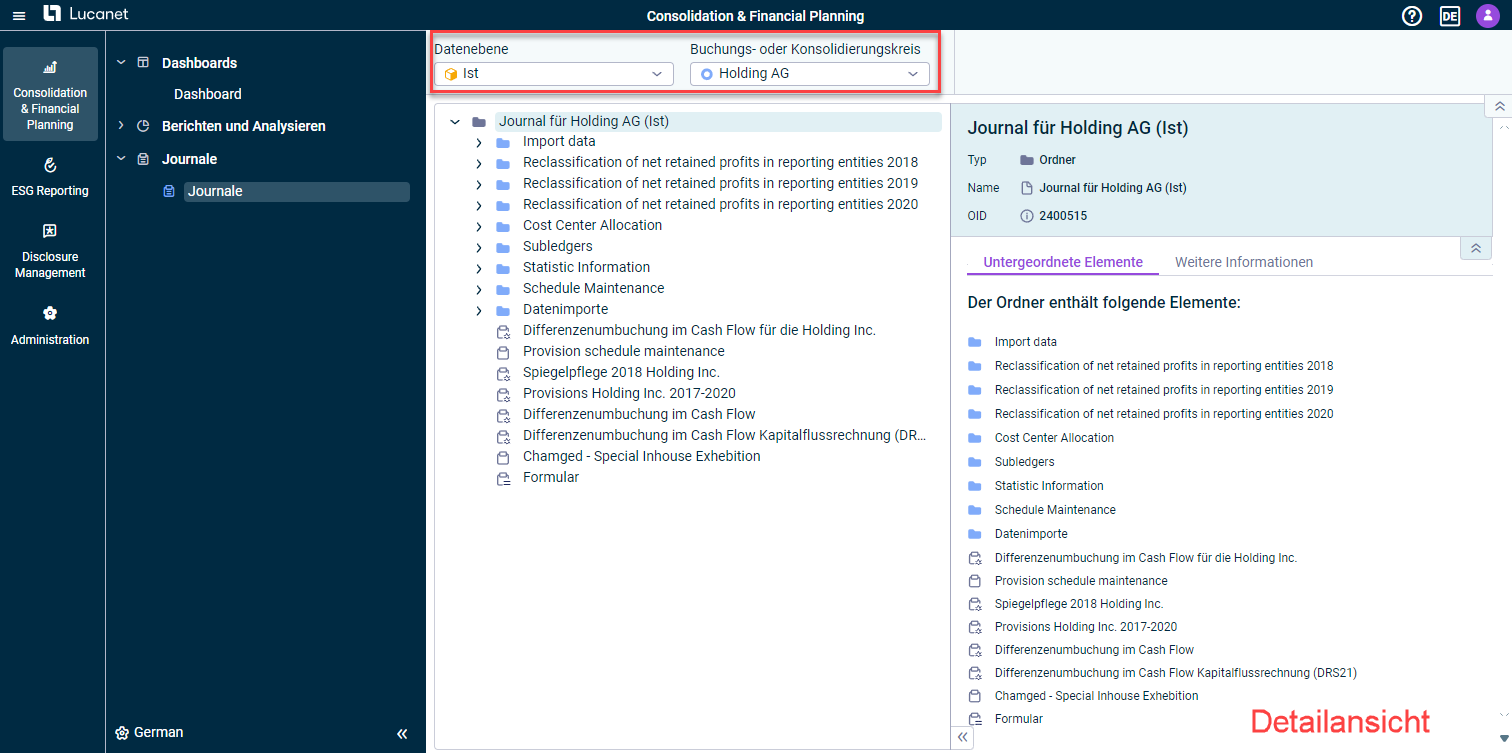This screenshot has width=1512, height=753.
Task: Open Statistic Information in detail list
Action: 1049,486
